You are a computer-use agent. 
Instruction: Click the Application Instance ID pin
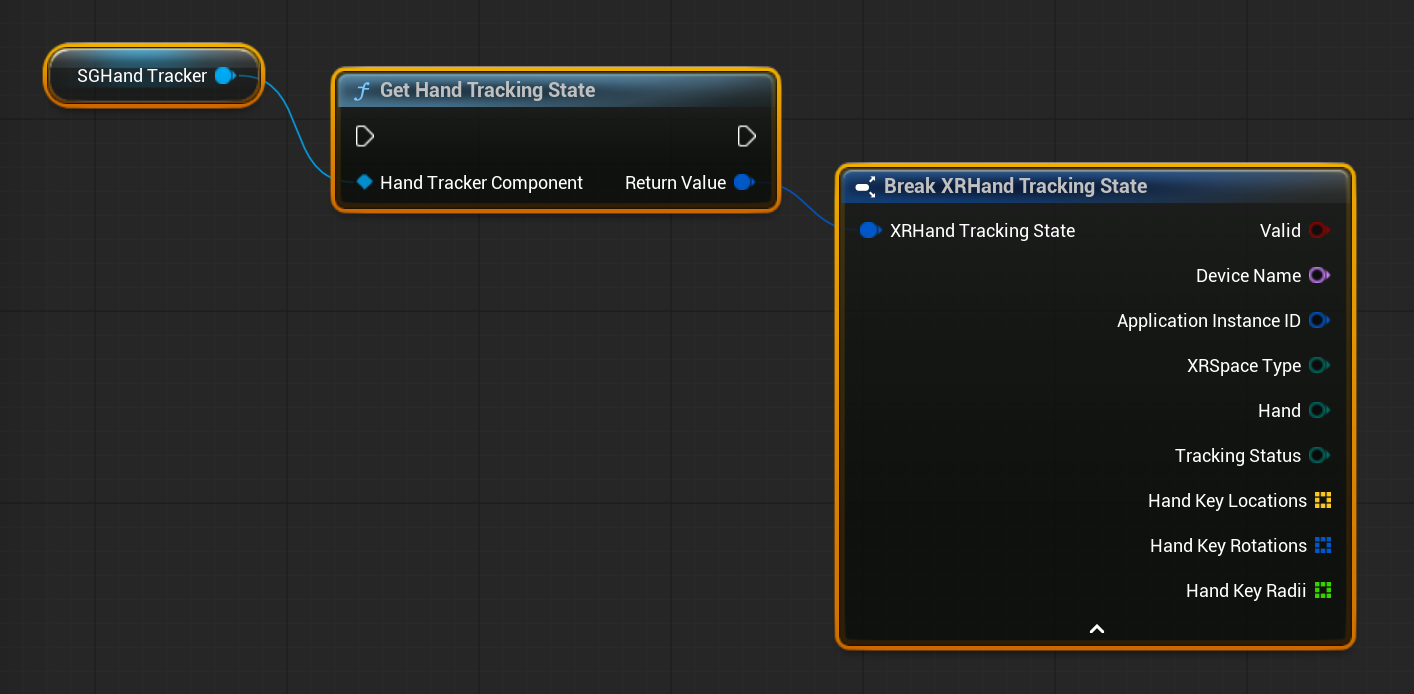pos(1320,320)
